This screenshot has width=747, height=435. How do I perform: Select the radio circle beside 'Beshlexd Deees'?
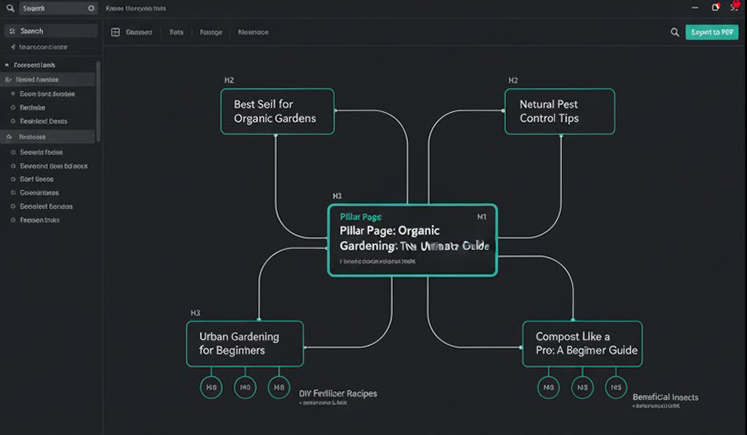pyautogui.click(x=13, y=121)
